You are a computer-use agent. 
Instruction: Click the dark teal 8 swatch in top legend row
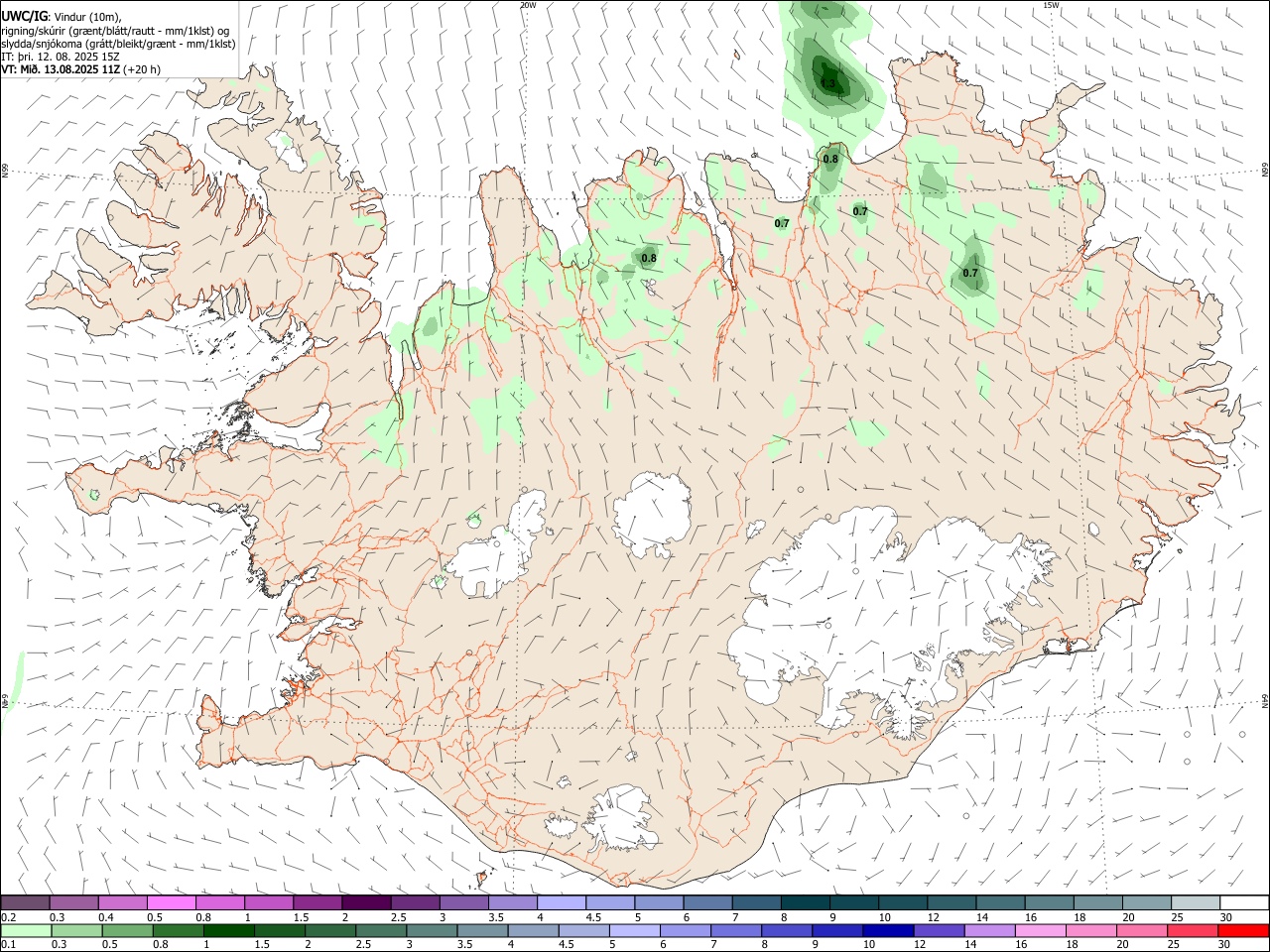point(804,902)
